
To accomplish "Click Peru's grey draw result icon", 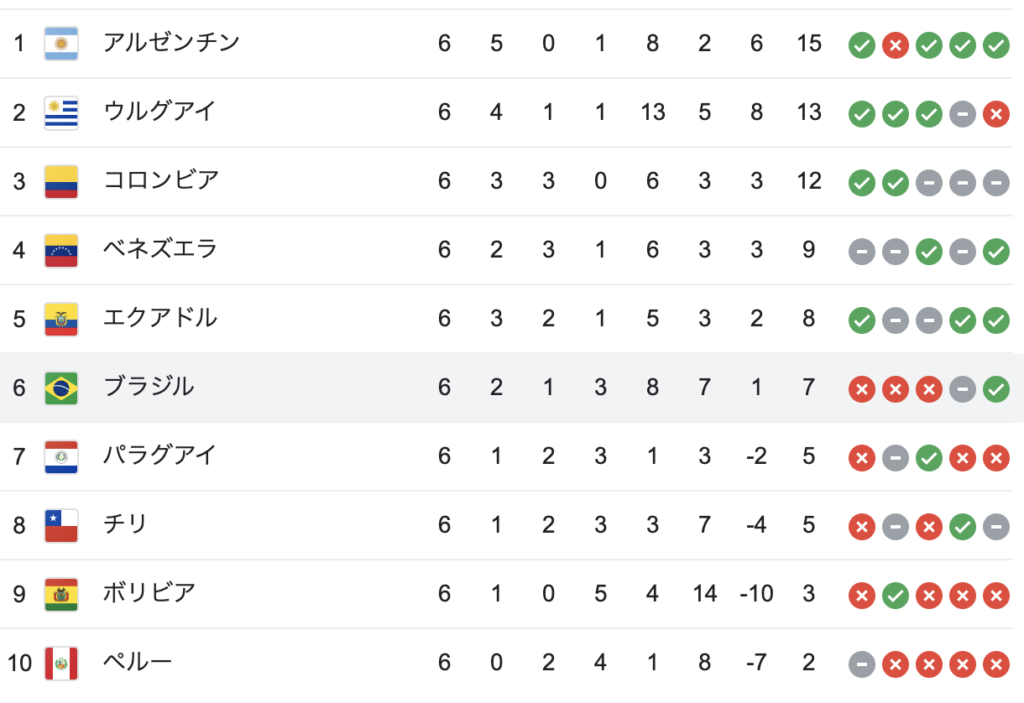I will (x=862, y=664).
